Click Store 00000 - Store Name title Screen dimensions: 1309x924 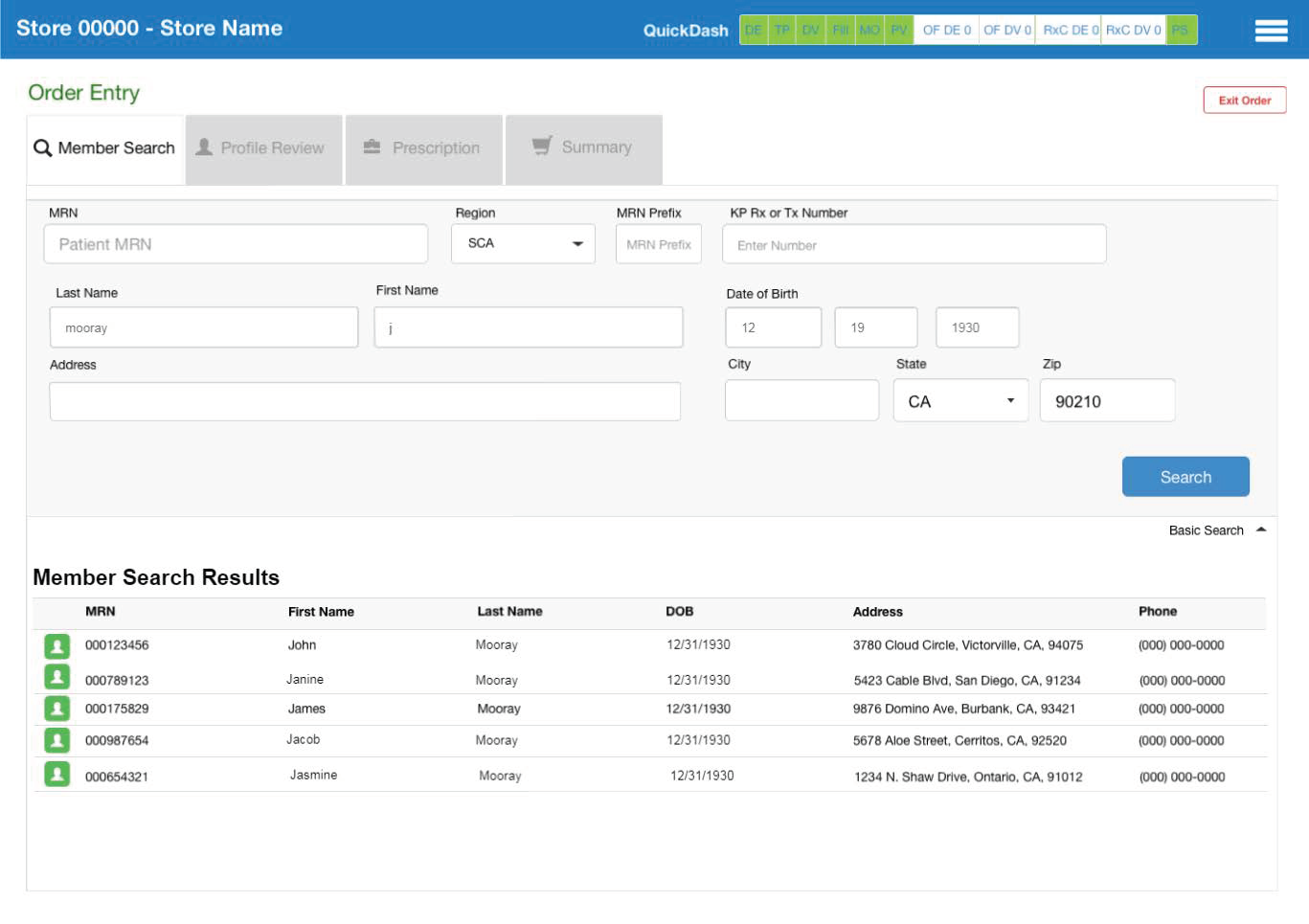[x=149, y=28]
